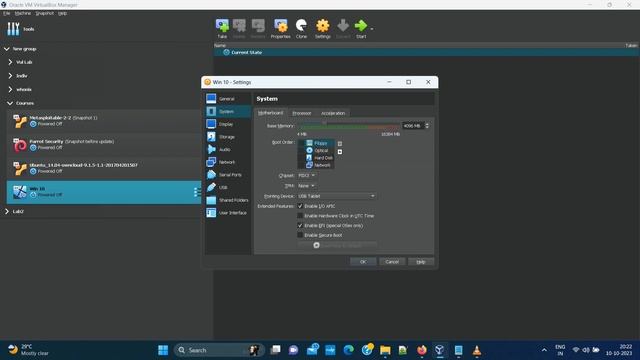Image resolution: width=640 pixels, height=360 pixels.
Task: Toggle the Optical boot order checkbox
Action: click(302, 151)
